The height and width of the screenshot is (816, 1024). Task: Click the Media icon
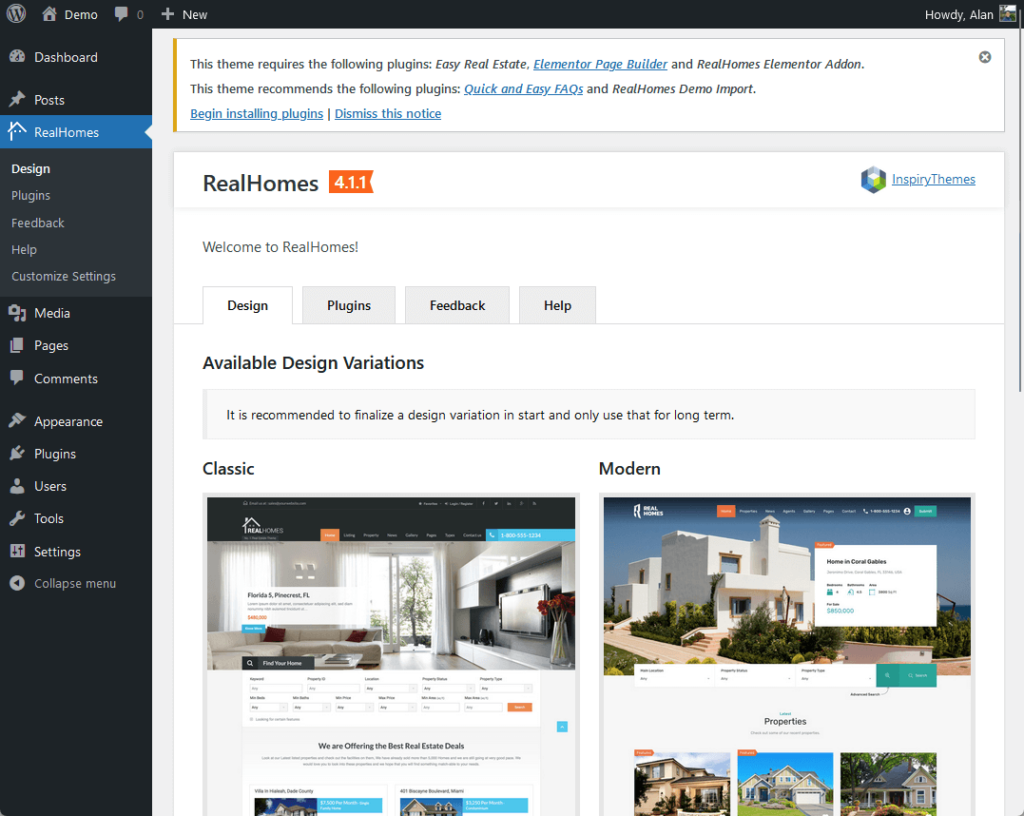tap(18, 313)
